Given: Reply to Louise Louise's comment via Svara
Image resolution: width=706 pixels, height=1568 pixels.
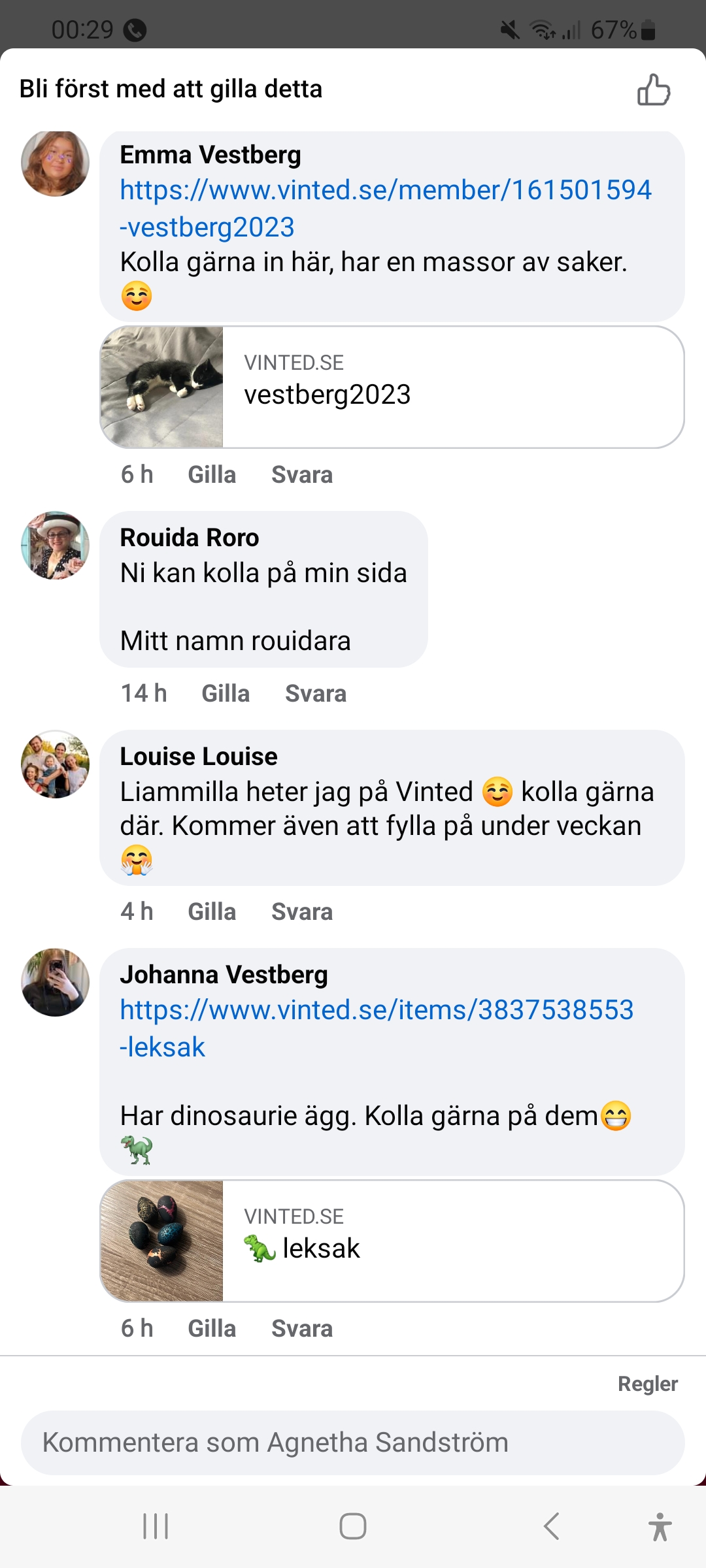Looking at the screenshot, I should pyautogui.click(x=302, y=912).
